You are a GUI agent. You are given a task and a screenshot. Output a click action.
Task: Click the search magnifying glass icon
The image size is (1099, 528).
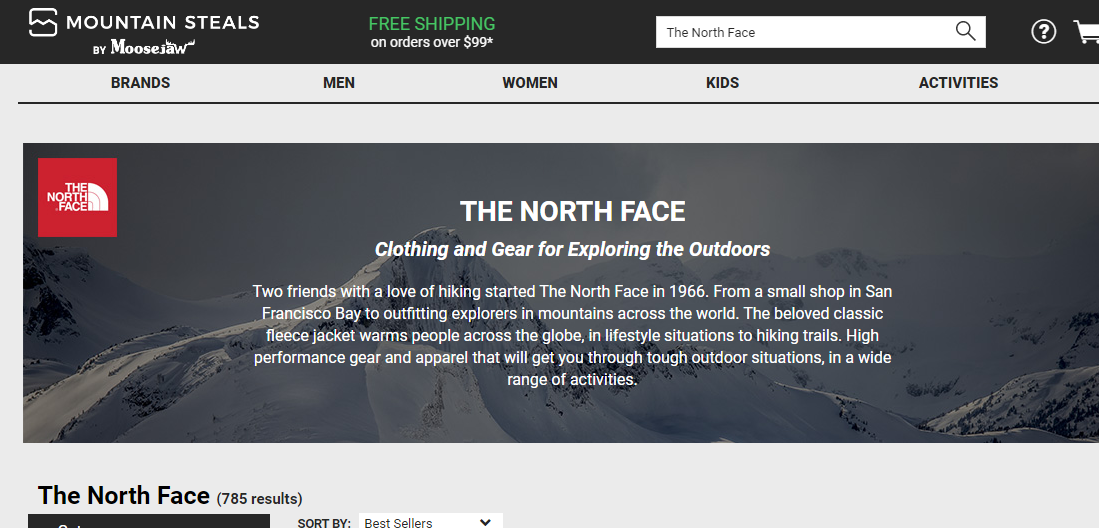click(965, 31)
